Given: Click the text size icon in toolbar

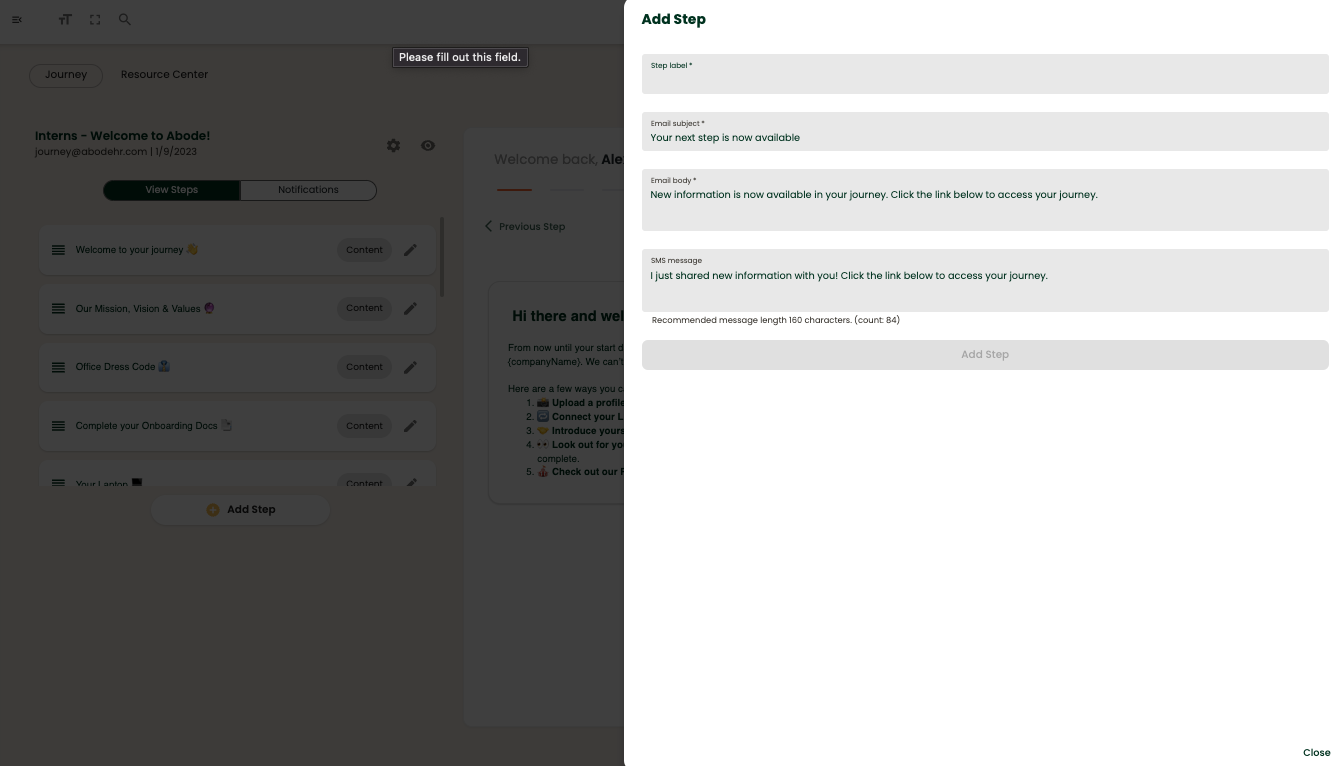Looking at the screenshot, I should coord(65,20).
